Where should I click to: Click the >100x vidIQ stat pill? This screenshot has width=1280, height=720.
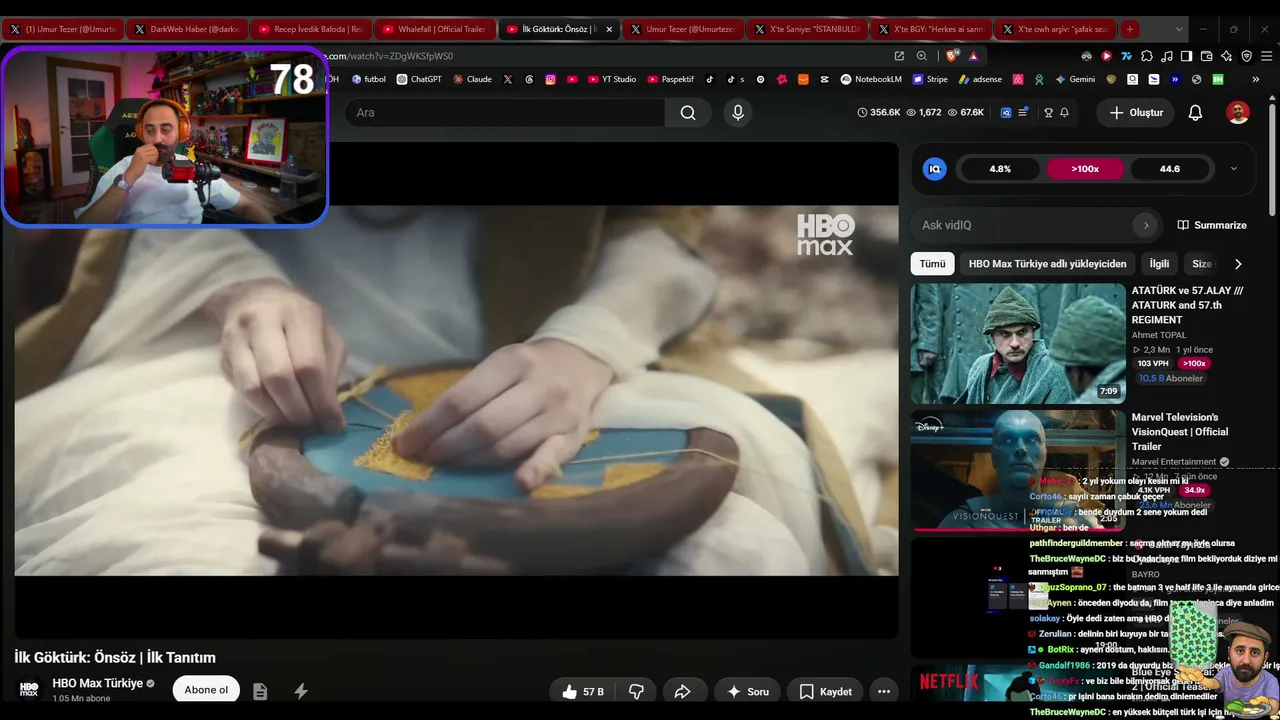[1085, 169]
